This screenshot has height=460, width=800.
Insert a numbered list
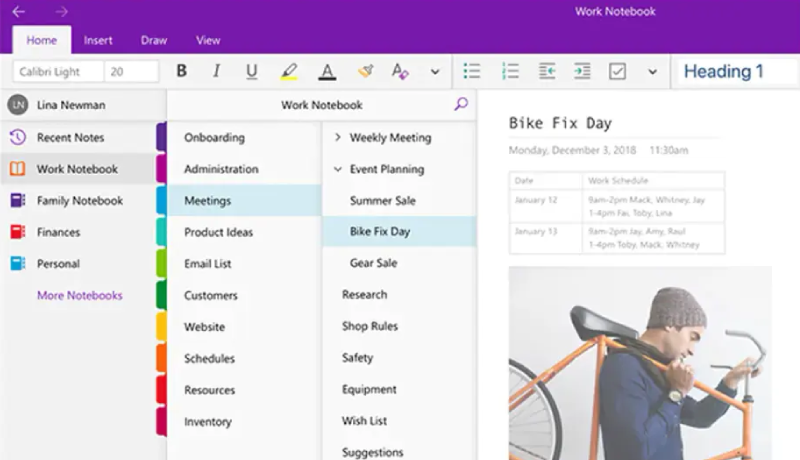click(510, 71)
